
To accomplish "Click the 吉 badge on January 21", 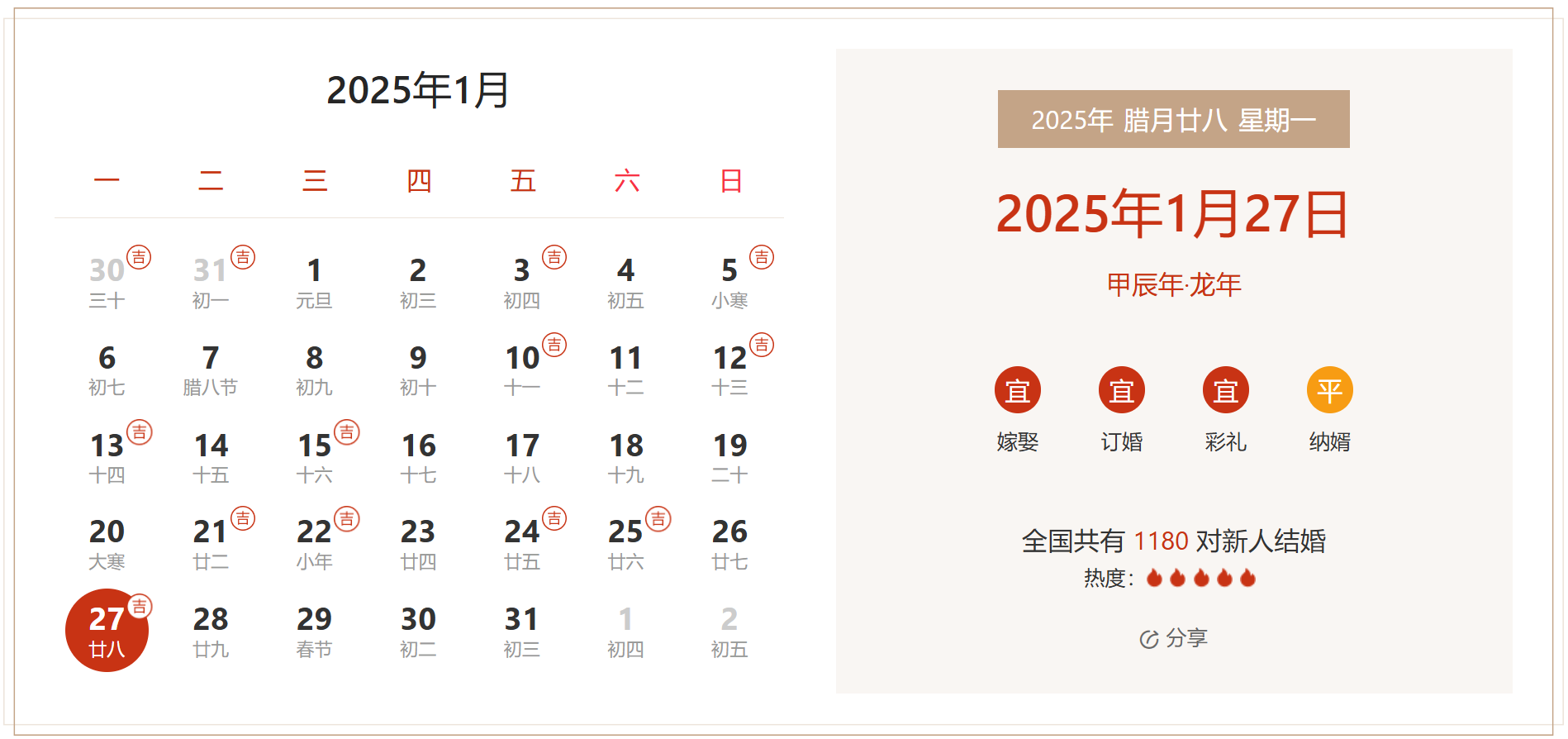I will pos(243,519).
